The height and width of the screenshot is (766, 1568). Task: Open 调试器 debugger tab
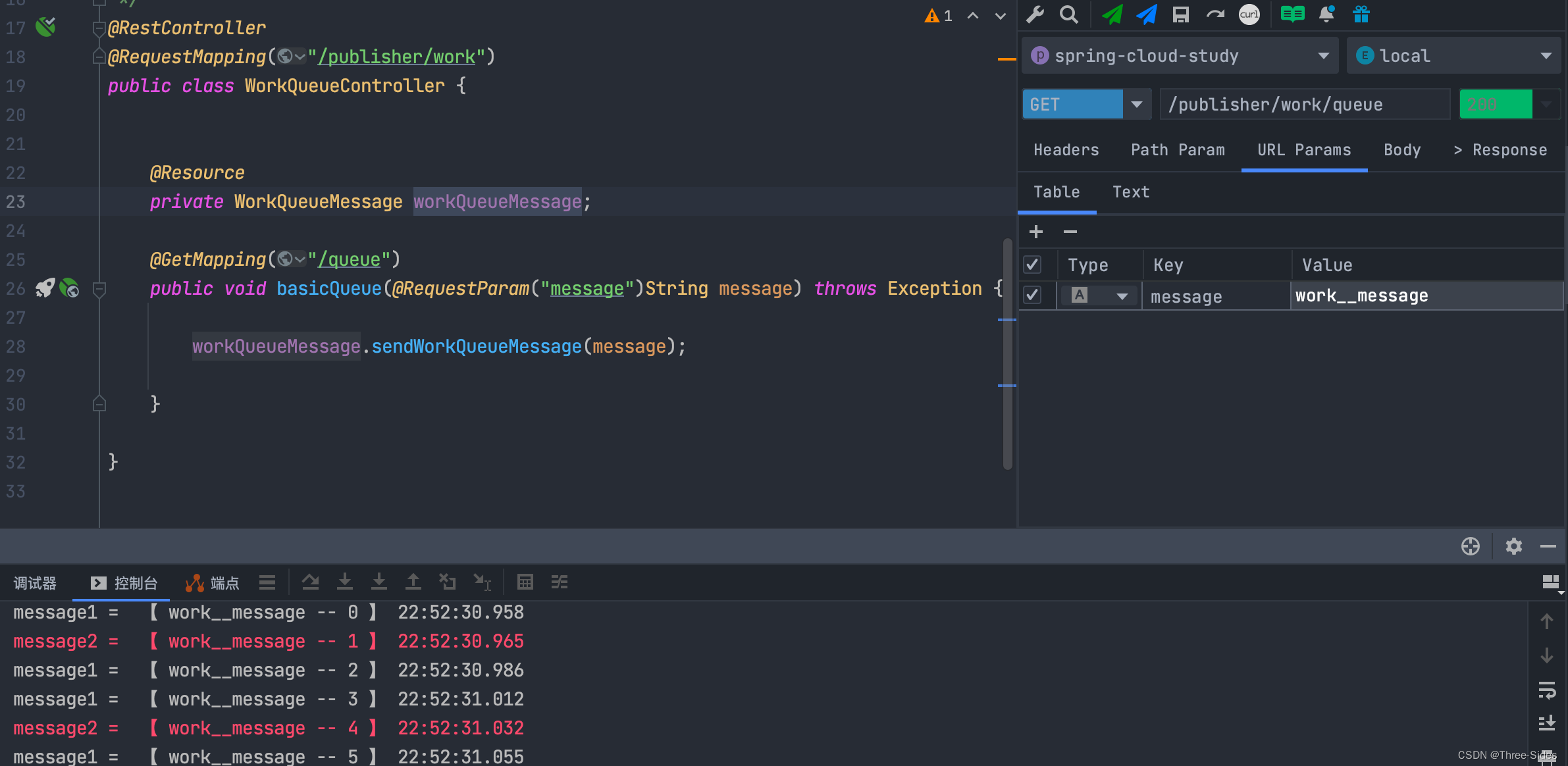[36, 583]
